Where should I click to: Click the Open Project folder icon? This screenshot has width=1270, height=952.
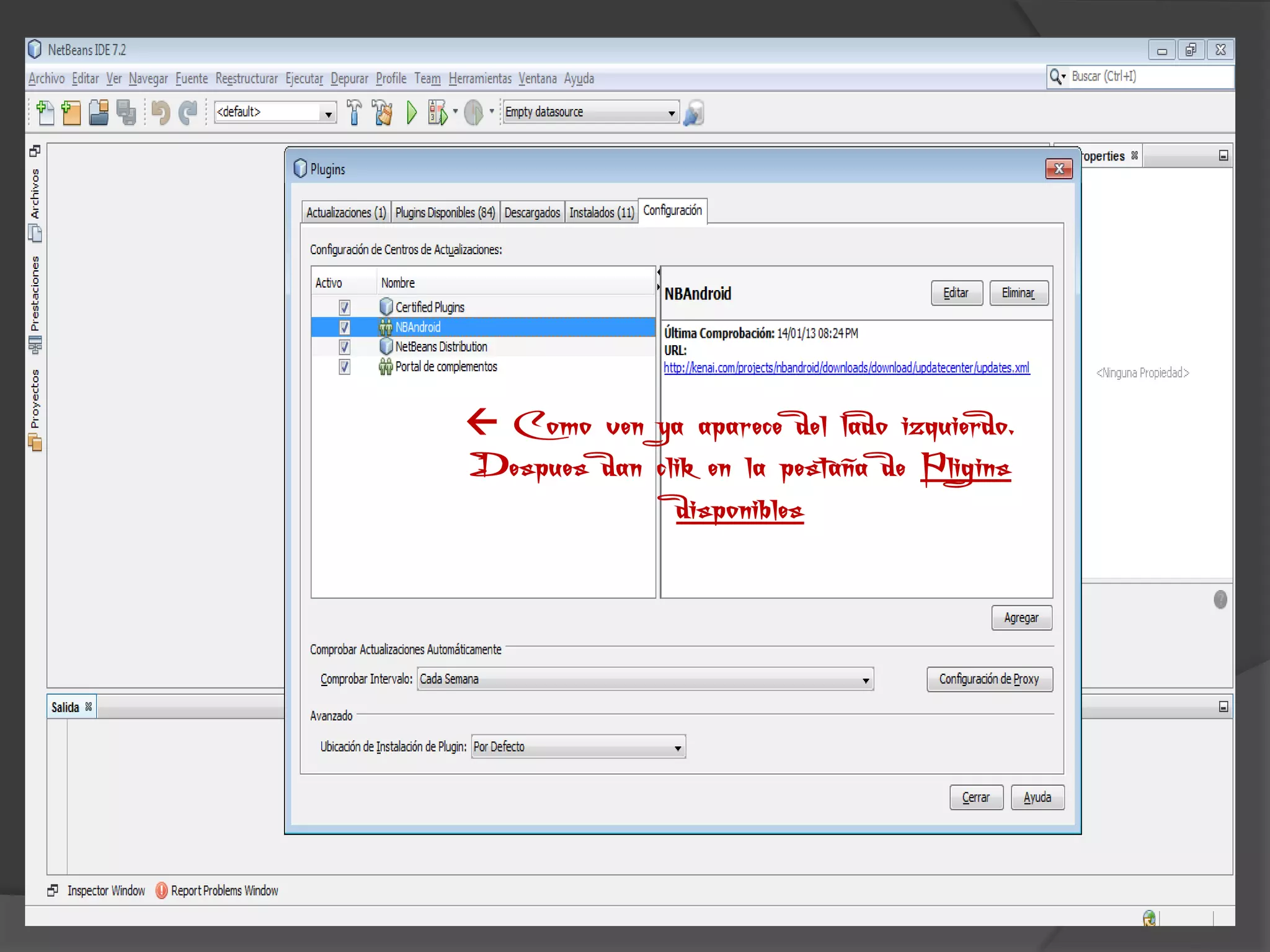point(99,113)
